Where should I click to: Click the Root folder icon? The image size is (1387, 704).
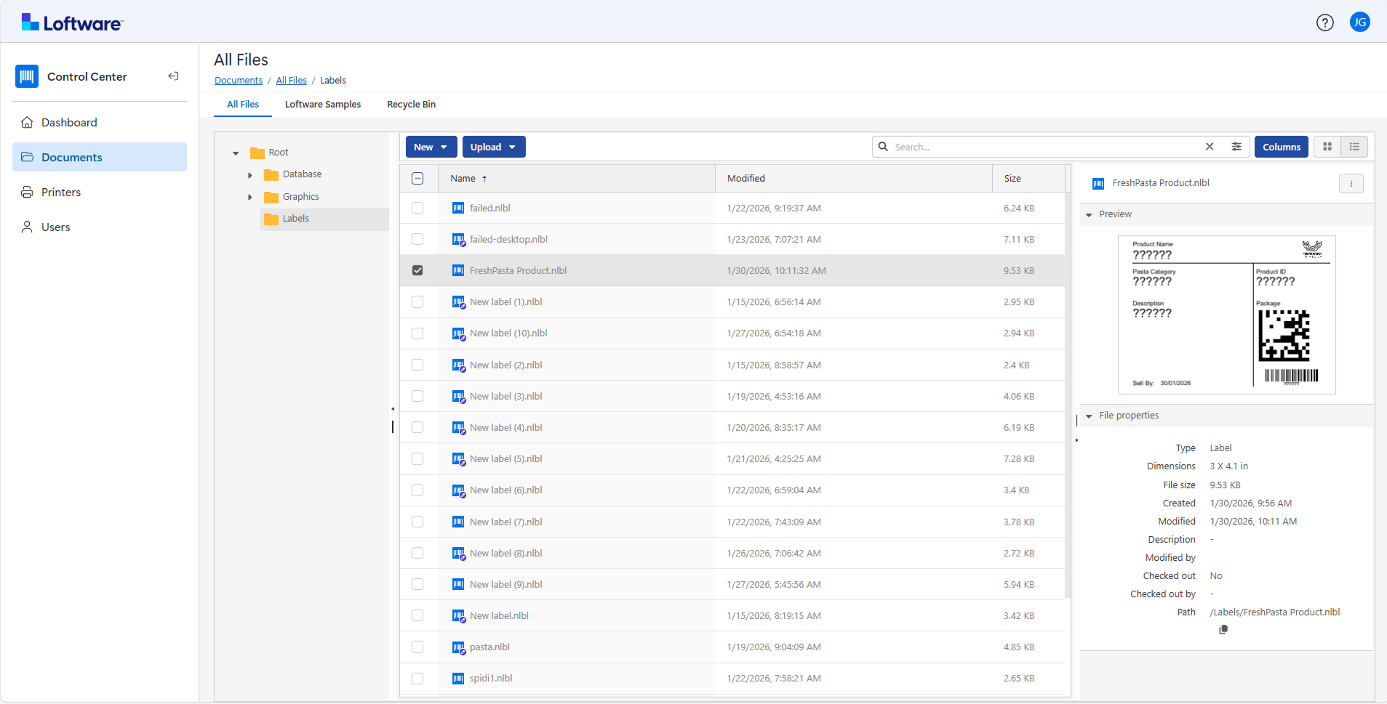pyautogui.click(x=257, y=153)
